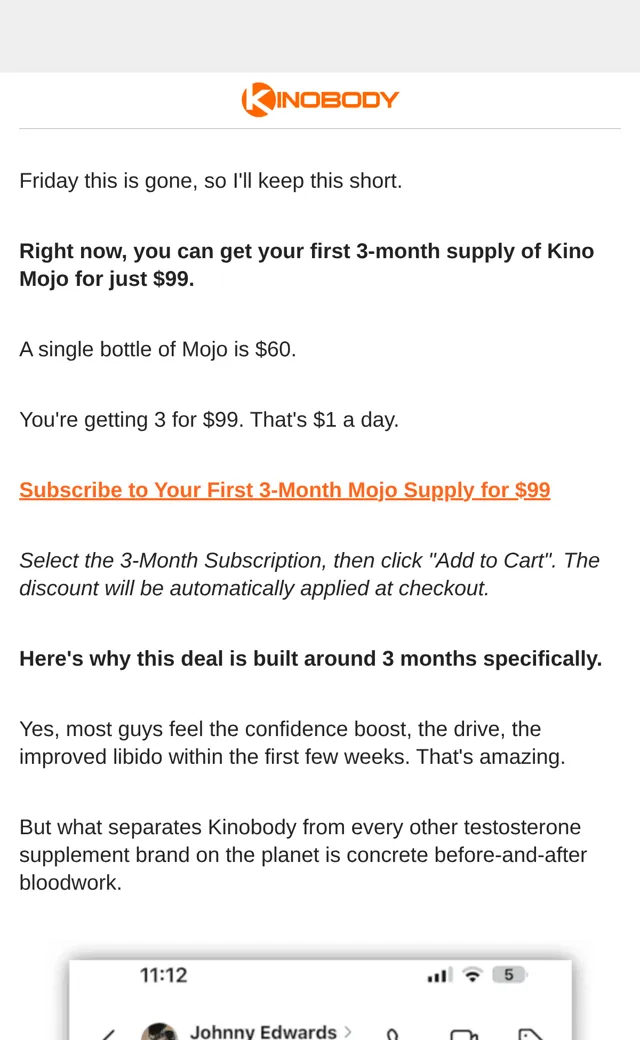This screenshot has height=1040, width=640.
Task: Click the 'A single bottle of Mojo is $60' line
Action: [x=158, y=350]
